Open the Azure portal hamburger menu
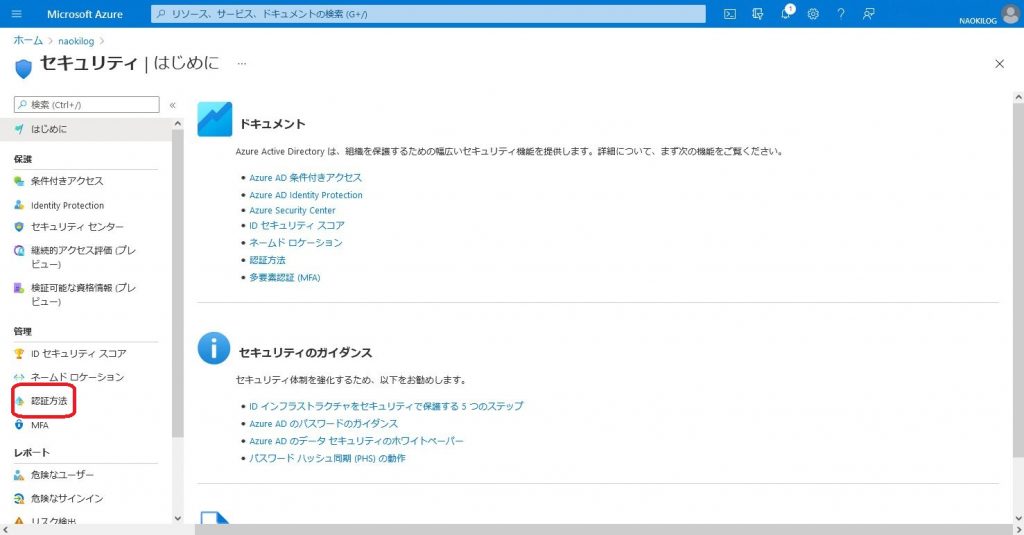Image resolution: width=1024 pixels, height=535 pixels. [x=16, y=14]
